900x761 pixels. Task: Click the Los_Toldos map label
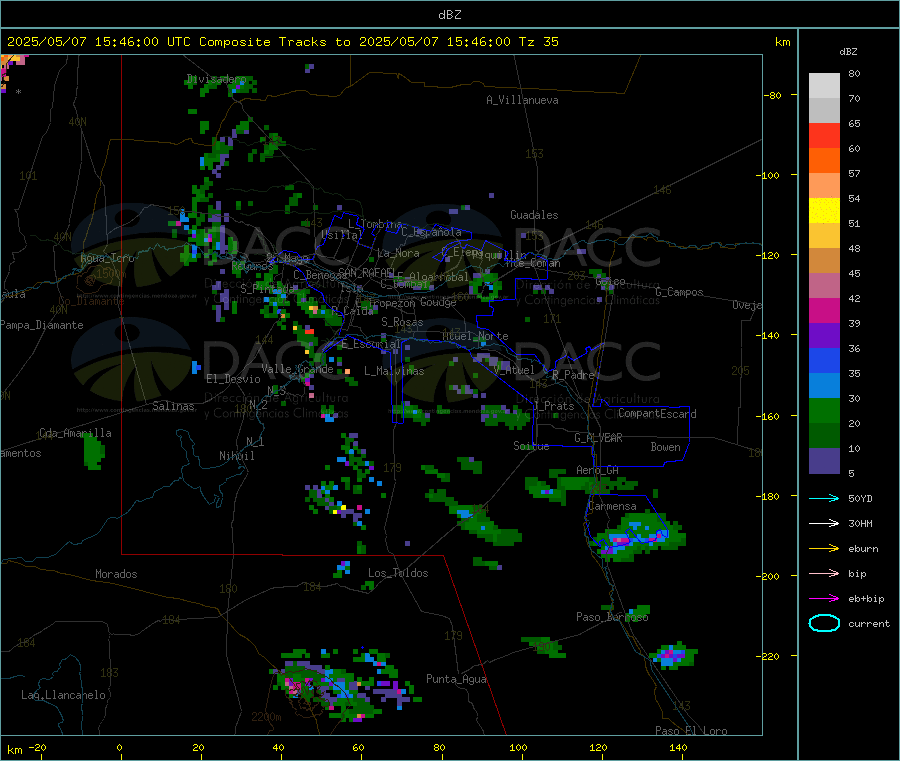coord(398,573)
